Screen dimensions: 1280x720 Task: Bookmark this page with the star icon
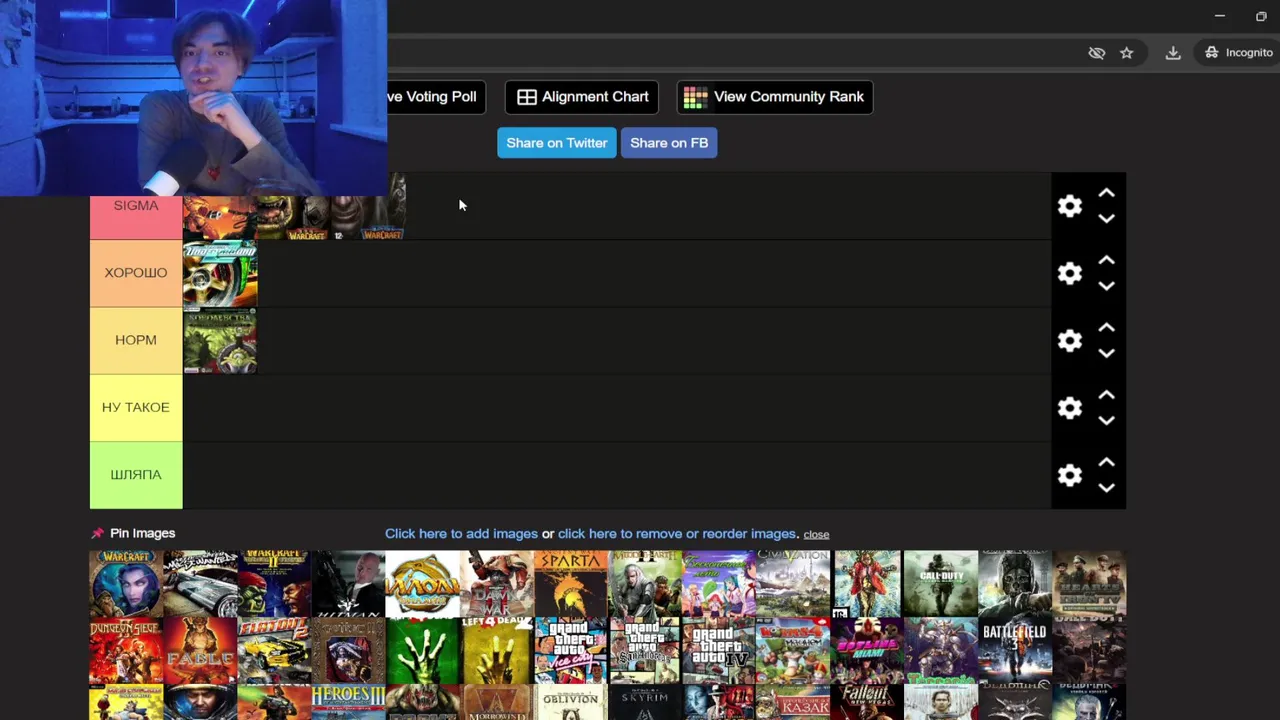tap(1127, 53)
